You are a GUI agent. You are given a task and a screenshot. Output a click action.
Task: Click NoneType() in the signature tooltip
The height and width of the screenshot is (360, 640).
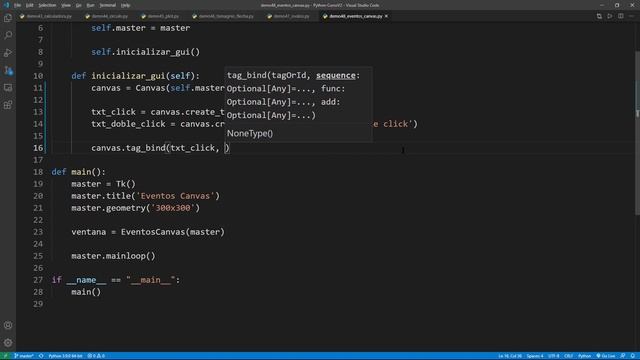[250, 133]
